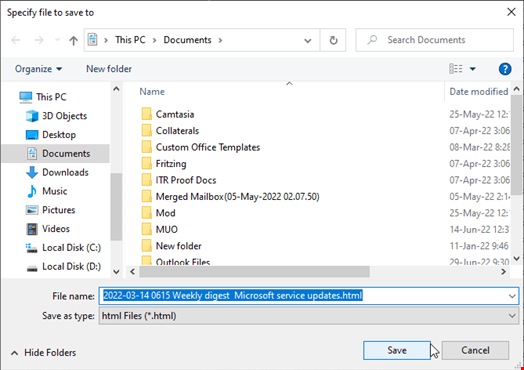Click Hide Folders toggle
Screen dimensions: 524x370
tap(43, 353)
